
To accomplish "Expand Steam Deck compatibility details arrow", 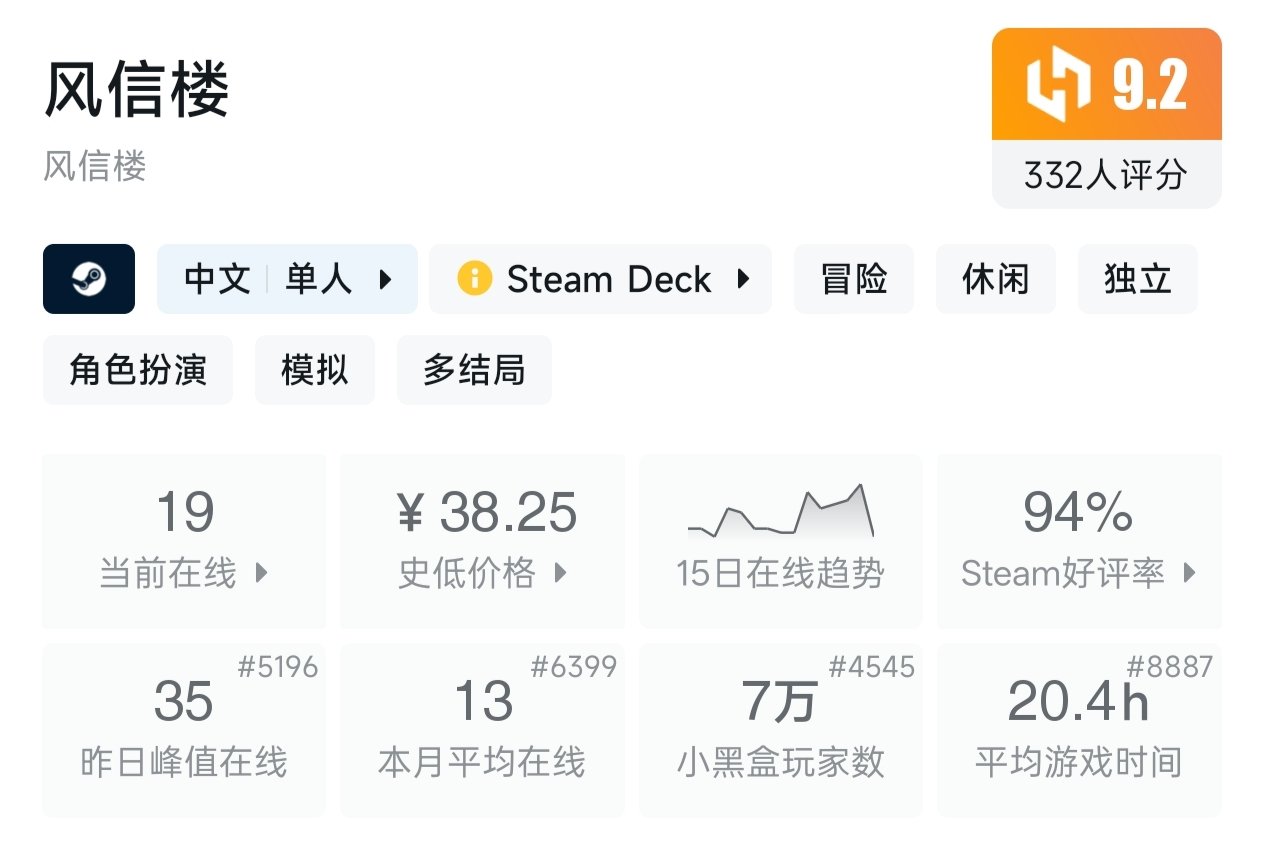I will (x=743, y=279).
